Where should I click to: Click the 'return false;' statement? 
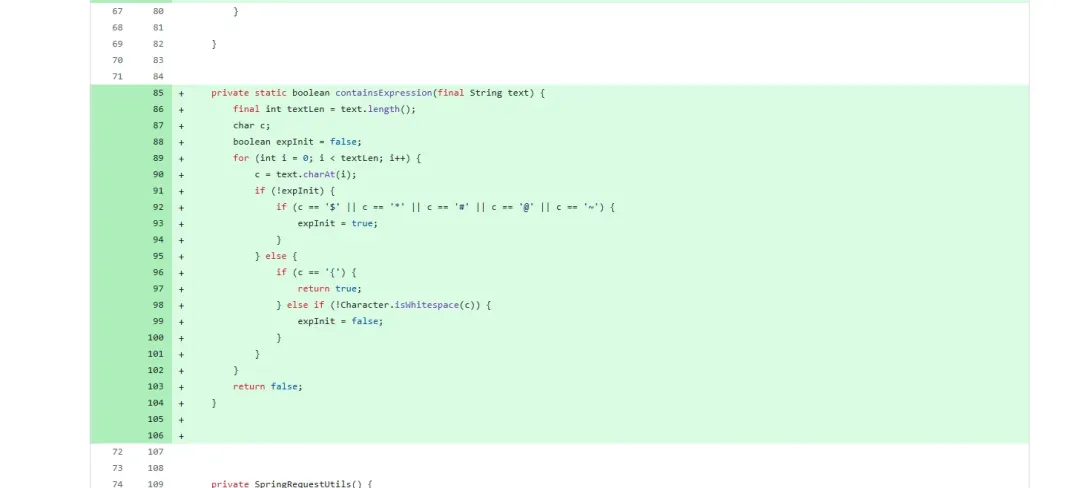(267, 386)
